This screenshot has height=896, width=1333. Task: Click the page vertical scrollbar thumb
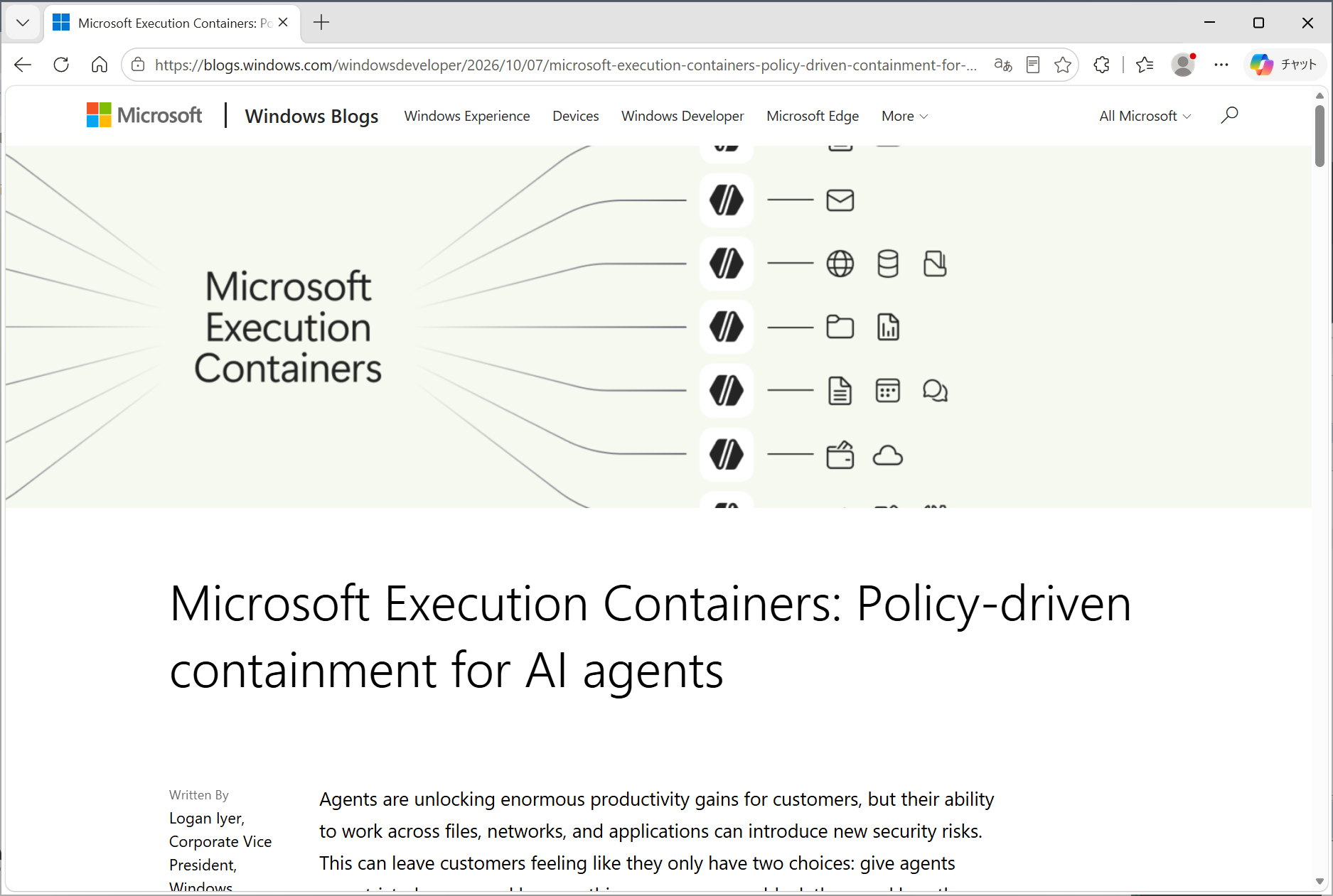pyautogui.click(x=1319, y=135)
